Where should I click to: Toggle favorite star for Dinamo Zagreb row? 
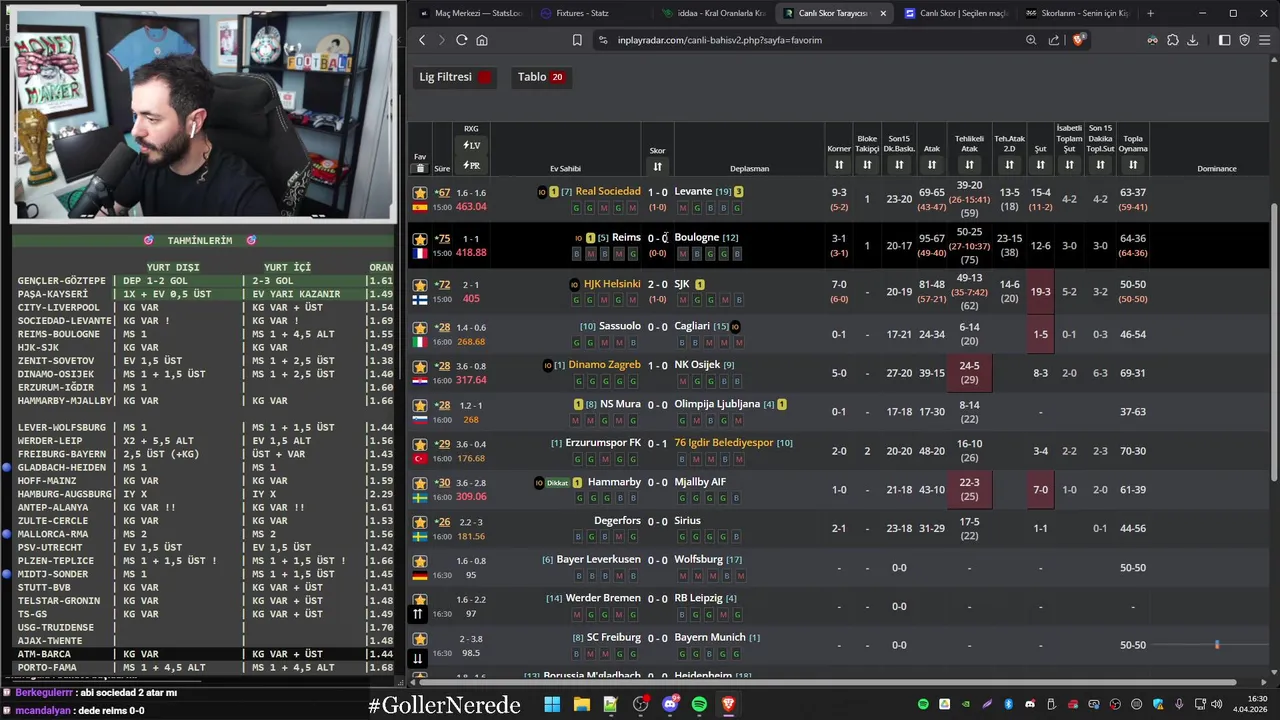point(420,366)
